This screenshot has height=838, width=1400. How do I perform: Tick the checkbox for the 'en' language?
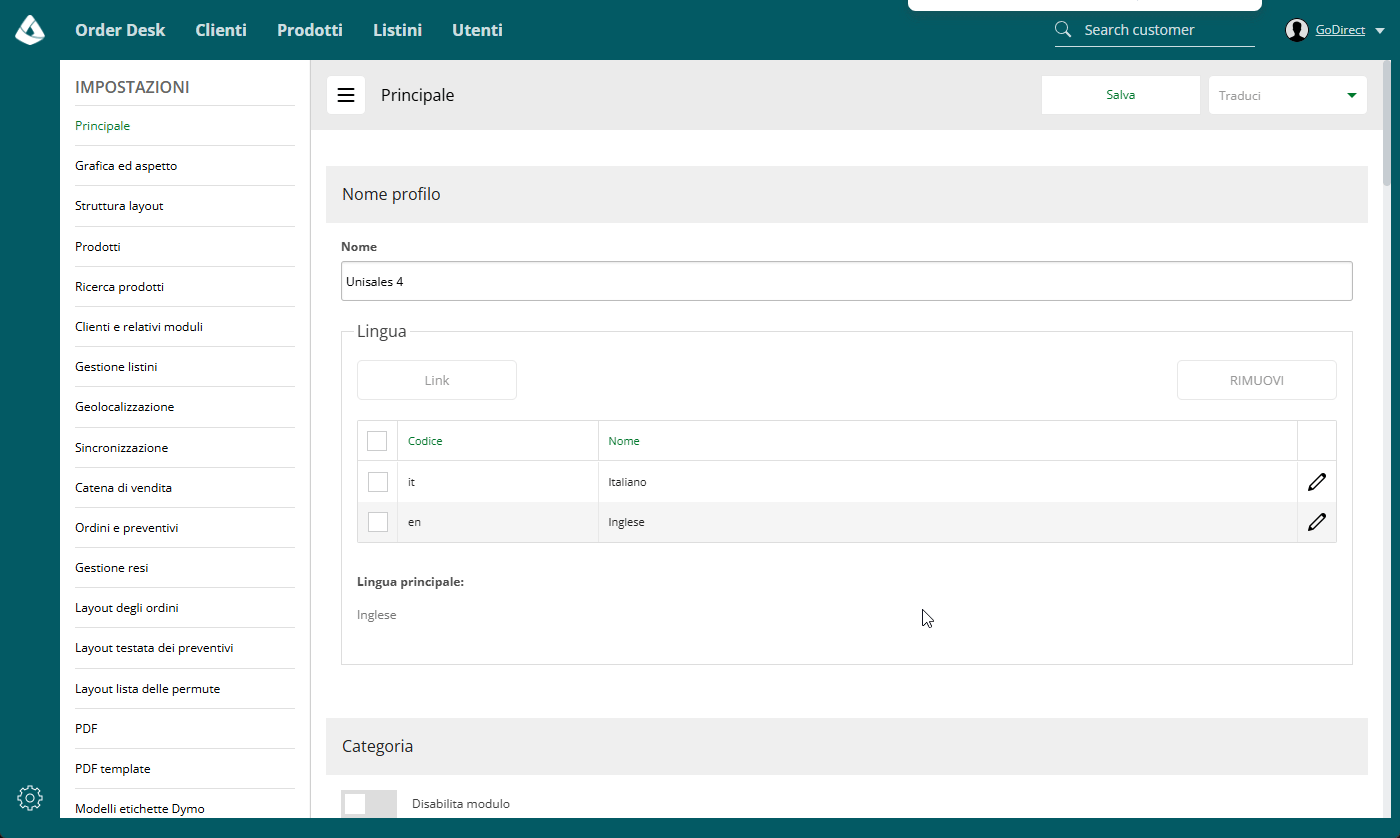[x=378, y=522]
